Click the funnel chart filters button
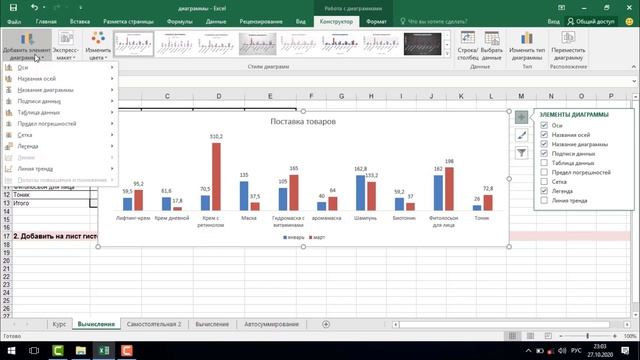The height and width of the screenshot is (360, 640). coord(521,153)
